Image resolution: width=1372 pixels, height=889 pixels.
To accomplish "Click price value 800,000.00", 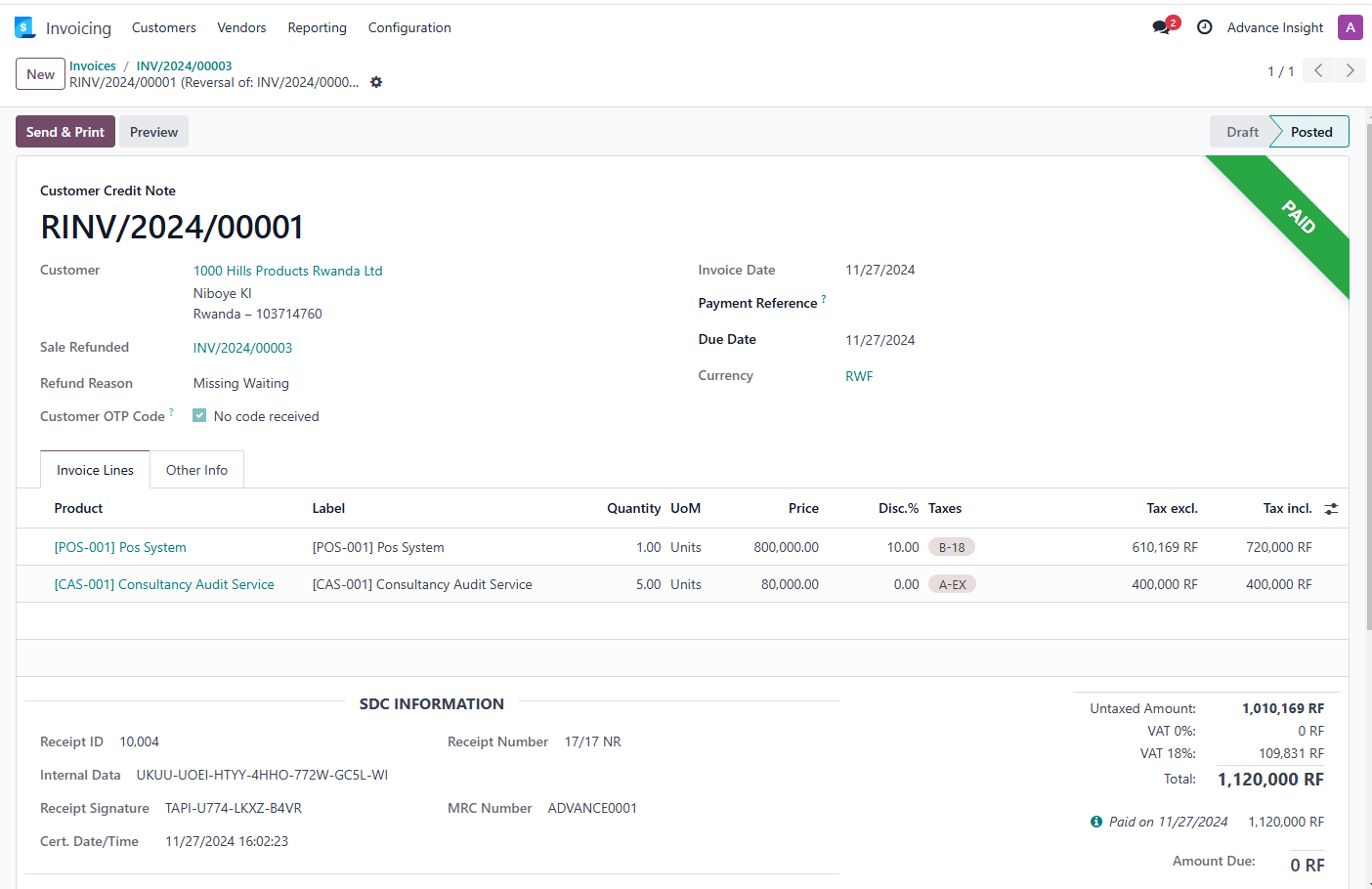I will (x=786, y=547).
